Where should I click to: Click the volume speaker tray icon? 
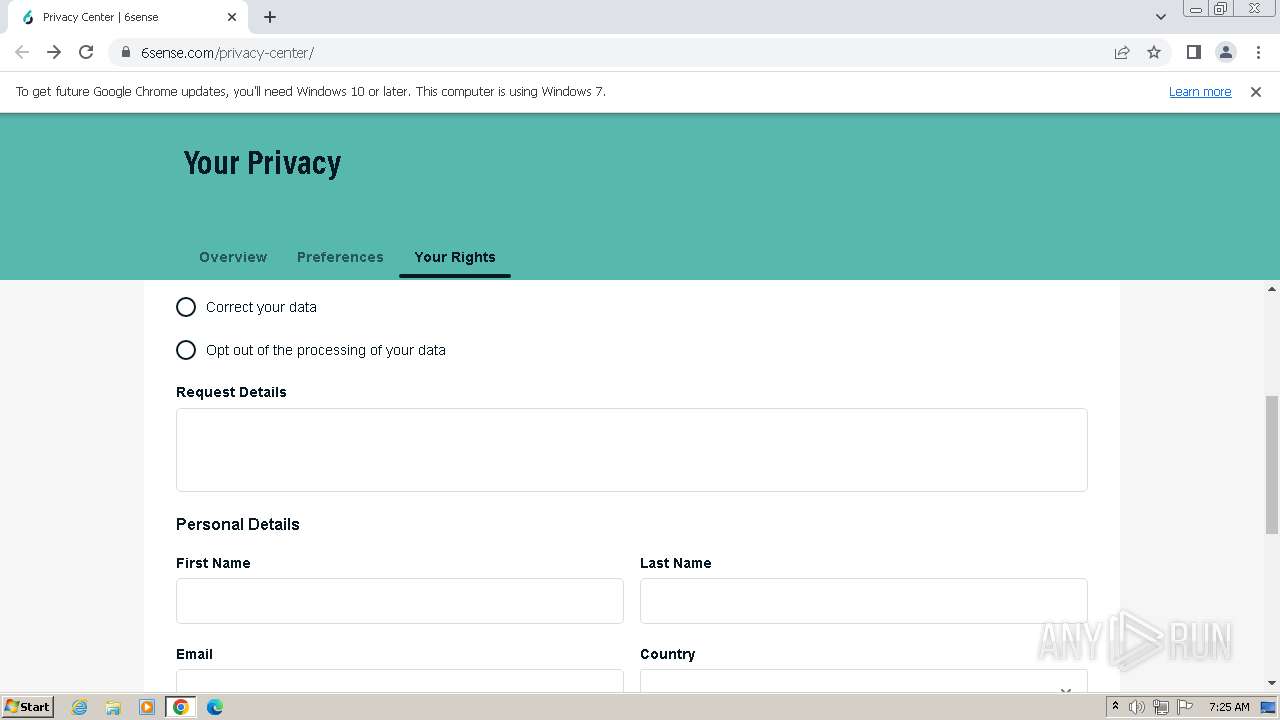(x=1137, y=707)
